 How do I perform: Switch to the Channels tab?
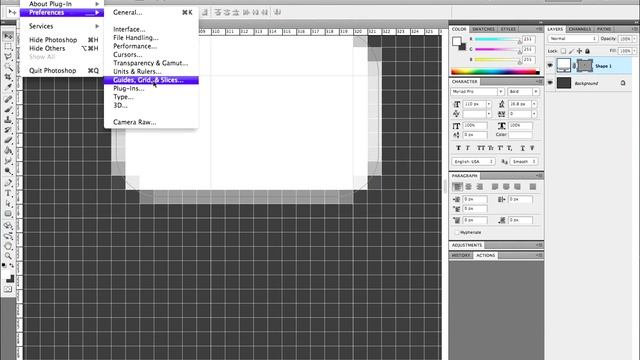tap(580, 29)
